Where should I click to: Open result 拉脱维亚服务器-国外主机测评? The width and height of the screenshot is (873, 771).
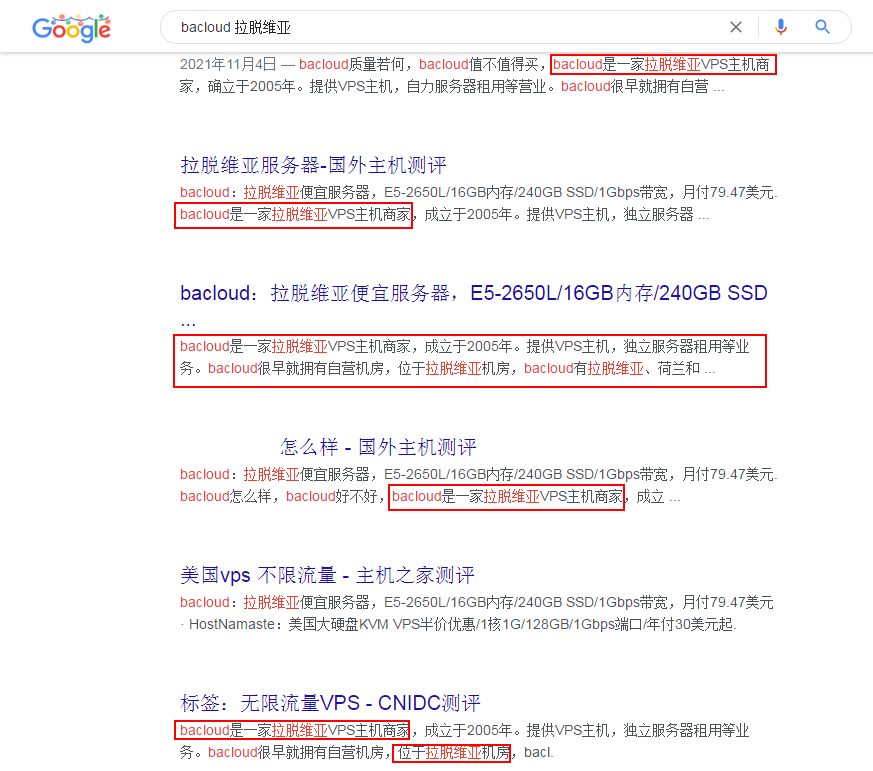point(313,165)
